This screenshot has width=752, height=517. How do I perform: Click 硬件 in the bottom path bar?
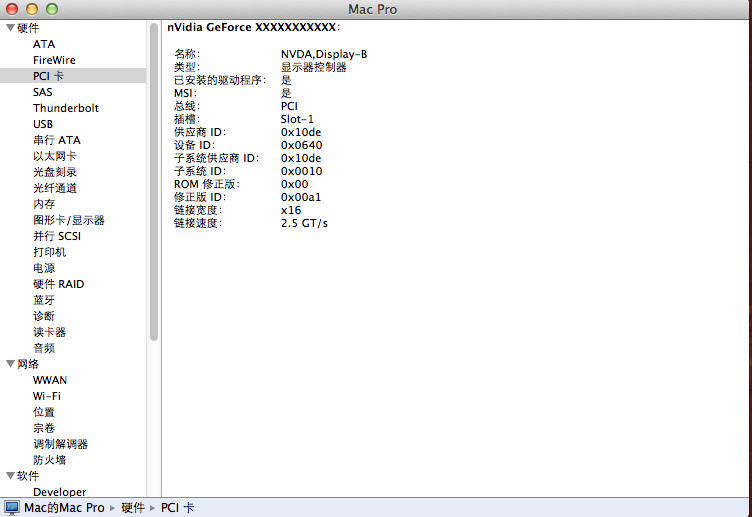tap(132, 508)
